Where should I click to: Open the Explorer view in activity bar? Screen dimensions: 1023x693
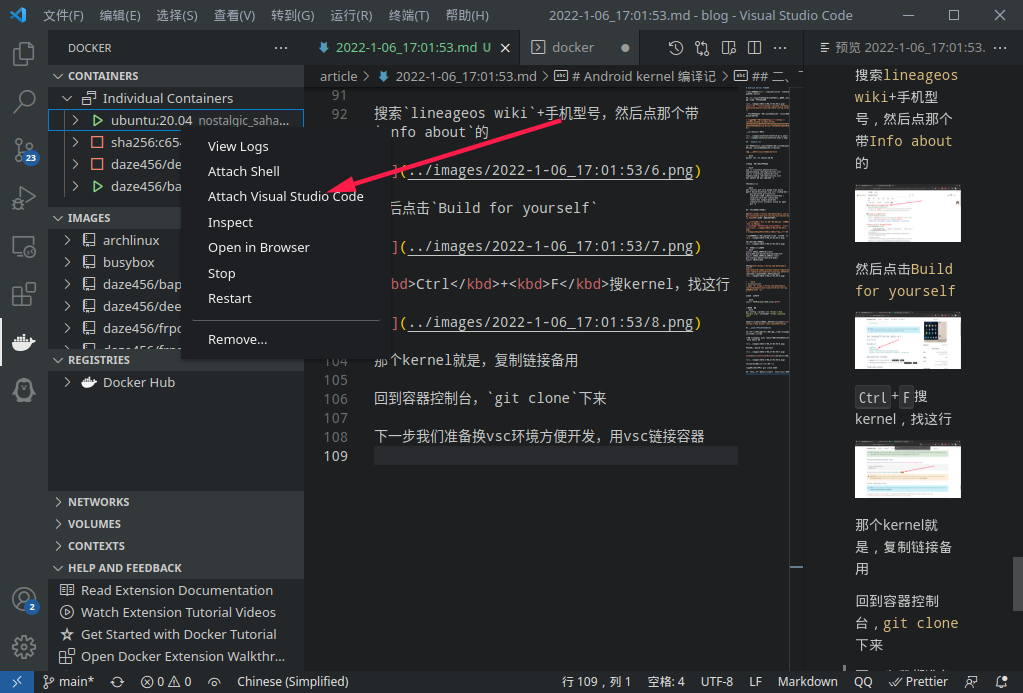[x=23, y=54]
